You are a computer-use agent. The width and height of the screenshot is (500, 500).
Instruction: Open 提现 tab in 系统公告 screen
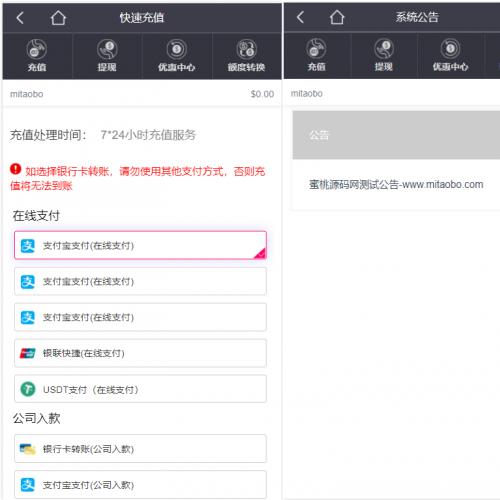click(x=384, y=55)
